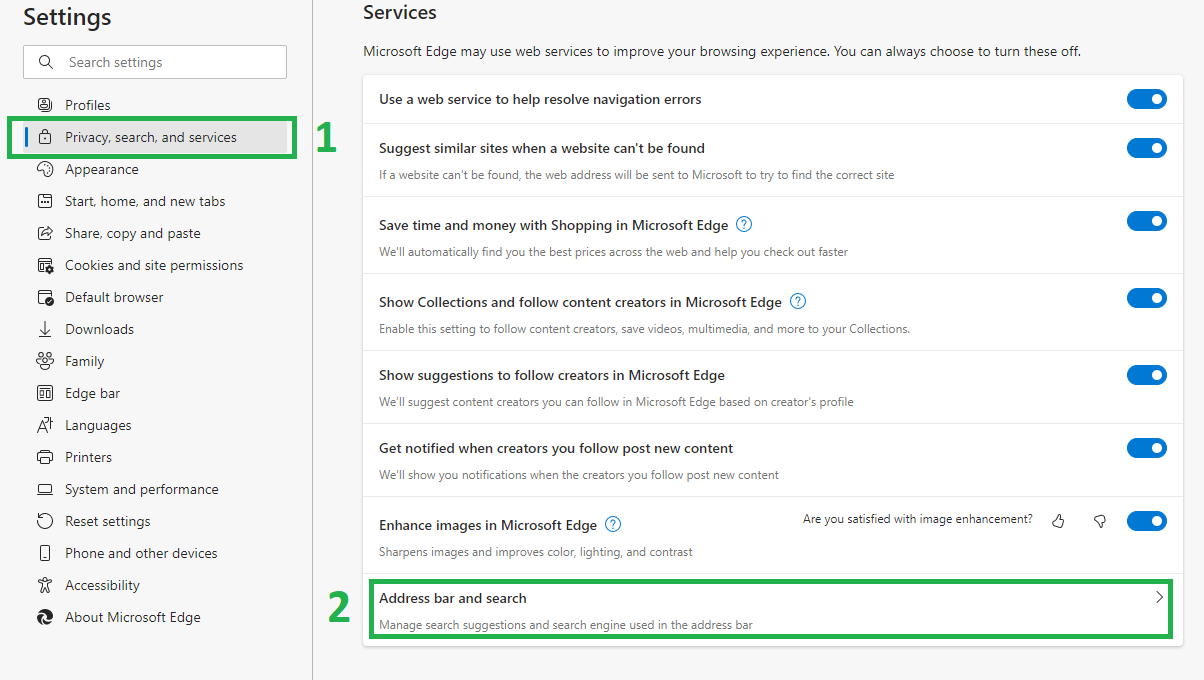Open Address bar and search settings
Image resolution: width=1204 pixels, height=680 pixels.
(770, 609)
